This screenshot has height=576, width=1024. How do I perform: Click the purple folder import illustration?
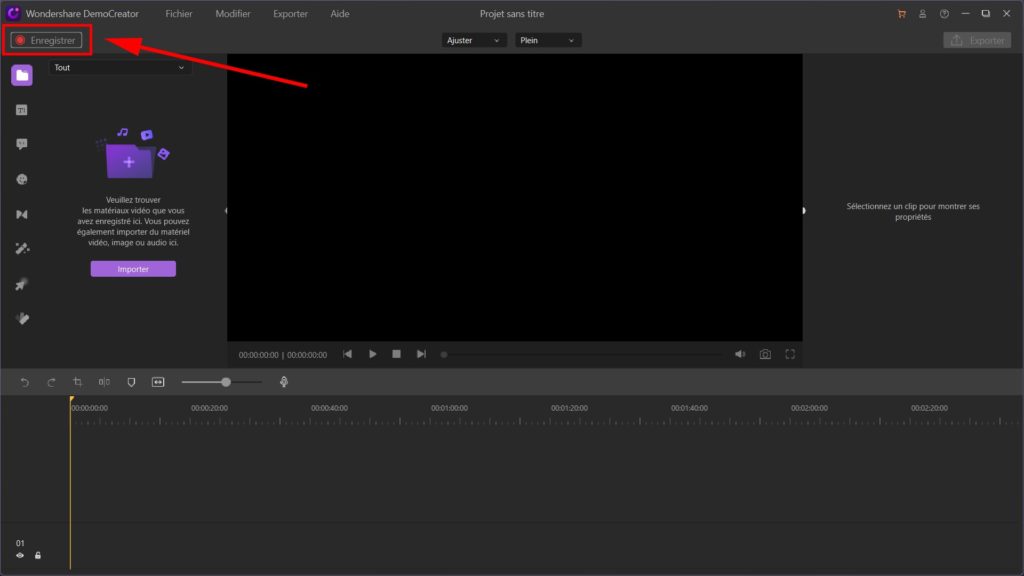[133, 154]
